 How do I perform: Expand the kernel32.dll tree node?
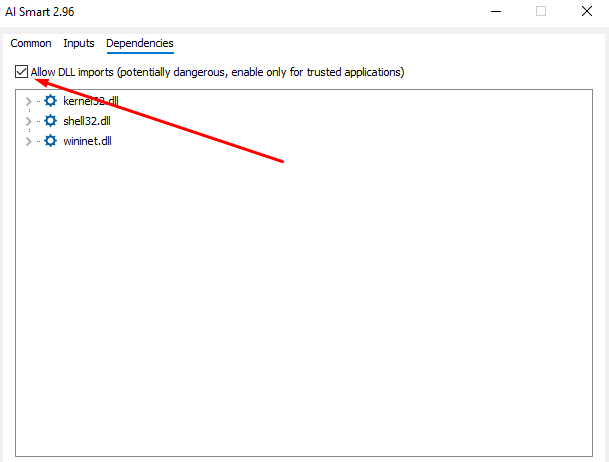click(x=28, y=101)
